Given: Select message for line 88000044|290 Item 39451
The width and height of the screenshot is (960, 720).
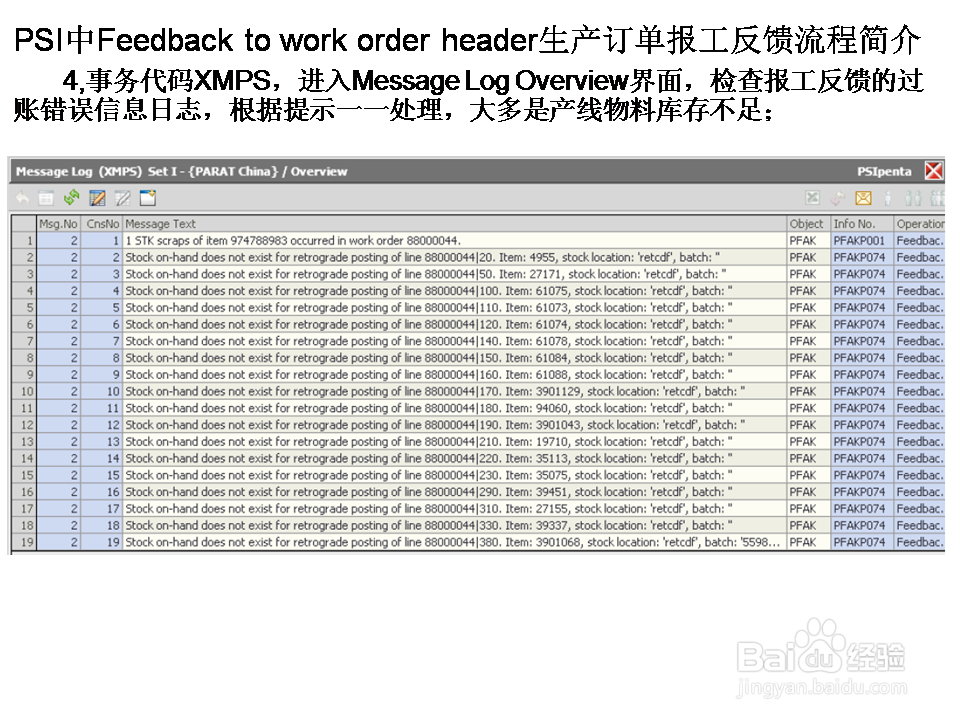Looking at the screenshot, I should click(454, 492).
